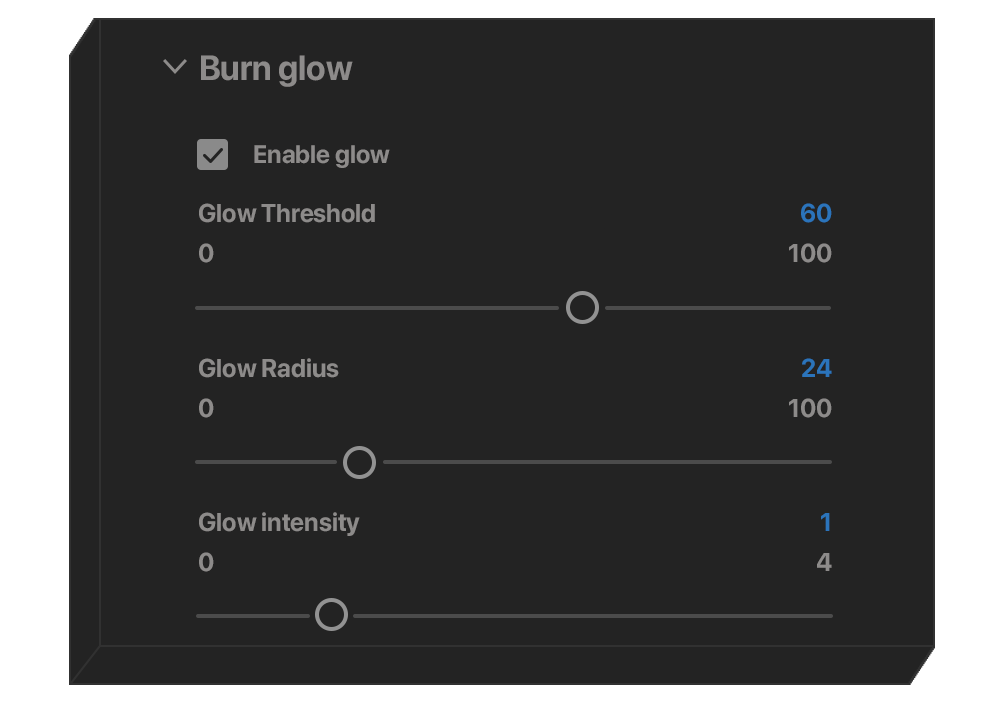Click the Burn glow section title
1000x702 pixels.
[275, 69]
